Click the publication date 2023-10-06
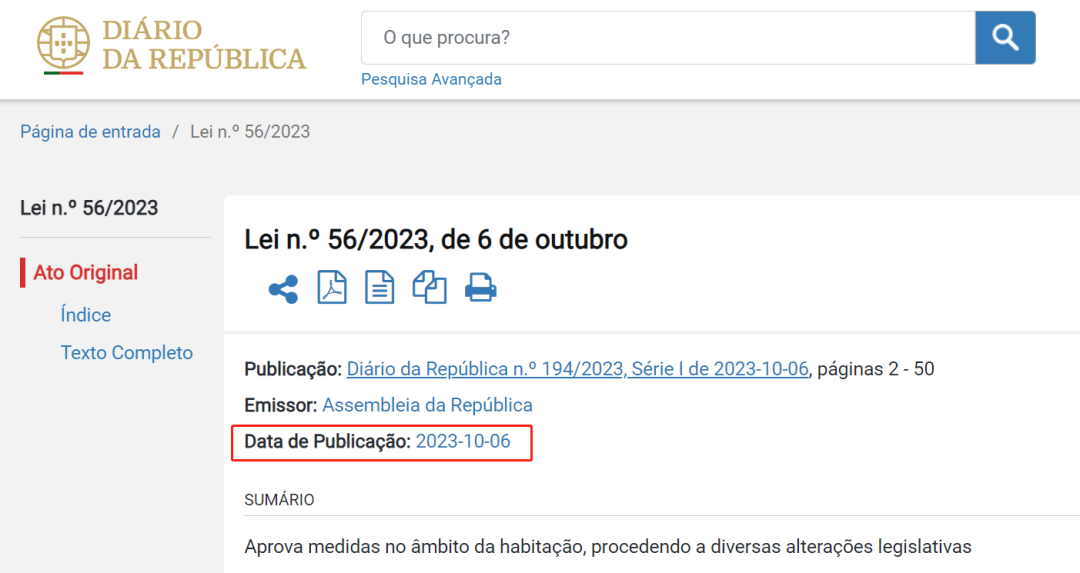Image resolution: width=1080 pixels, height=573 pixels. (463, 441)
